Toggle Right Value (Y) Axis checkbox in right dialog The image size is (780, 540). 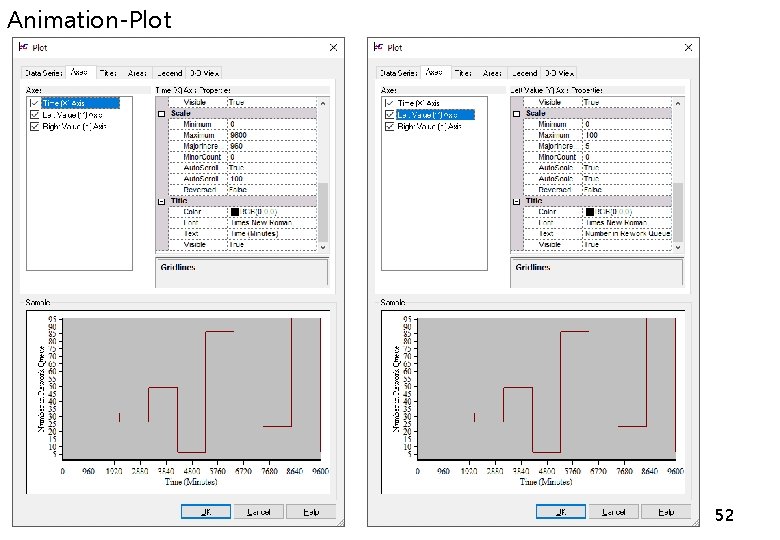click(x=390, y=126)
